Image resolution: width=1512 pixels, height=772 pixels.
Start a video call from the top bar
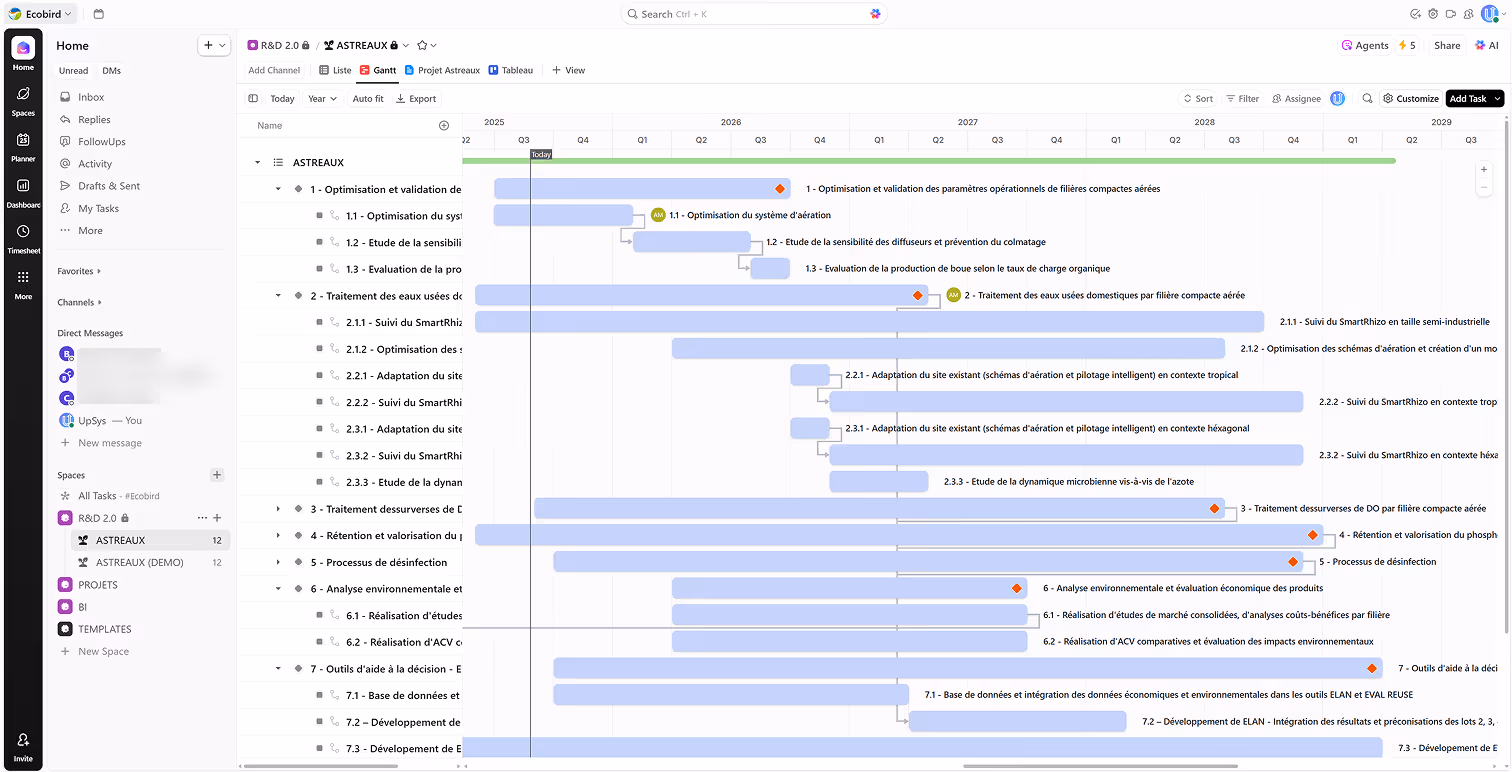pos(1451,14)
